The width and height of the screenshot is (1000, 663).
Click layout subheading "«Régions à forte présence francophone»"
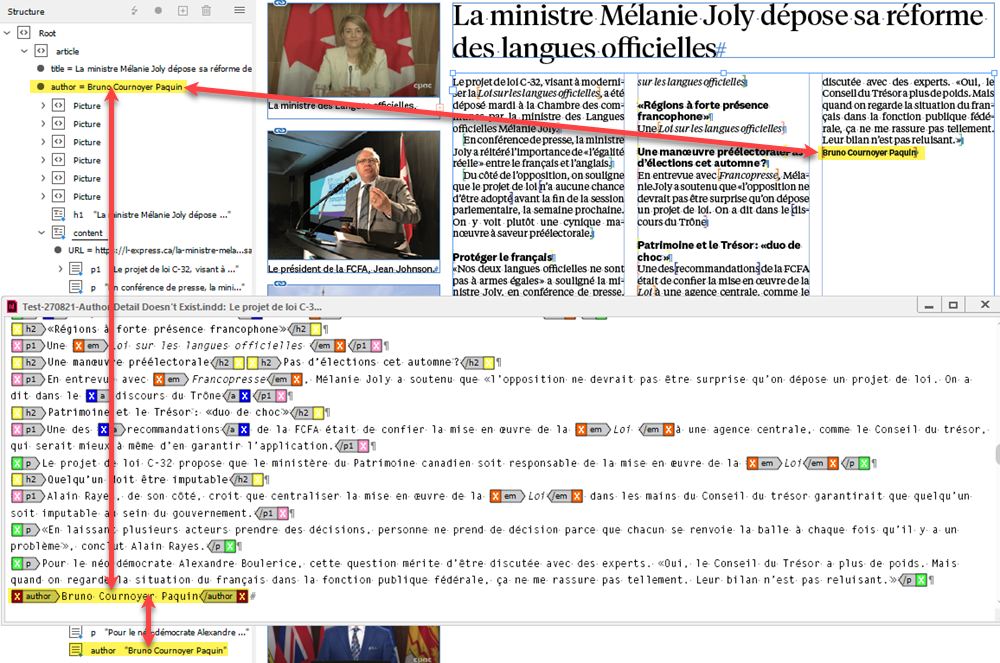coord(703,110)
